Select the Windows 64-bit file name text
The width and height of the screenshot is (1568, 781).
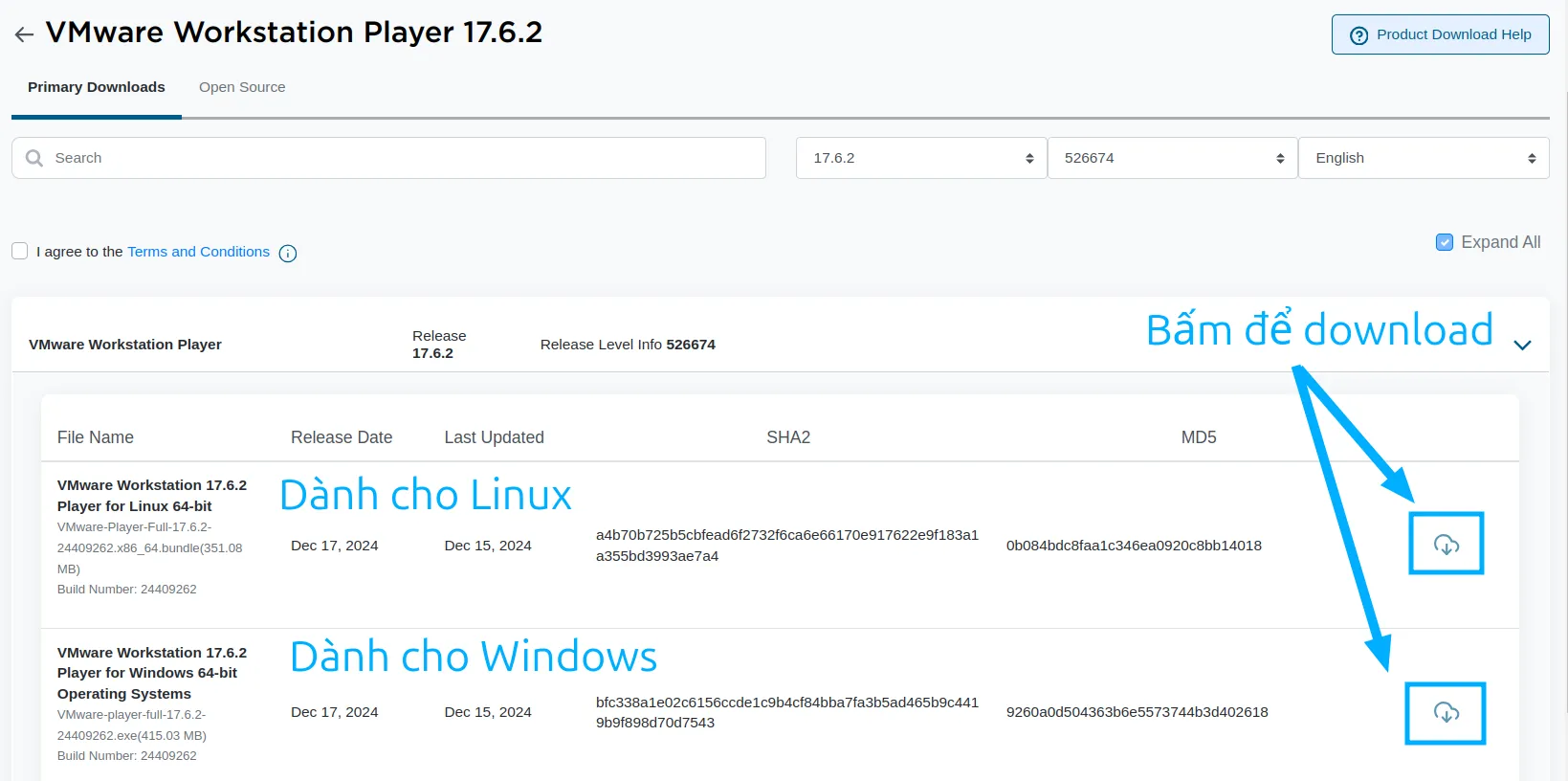point(152,673)
